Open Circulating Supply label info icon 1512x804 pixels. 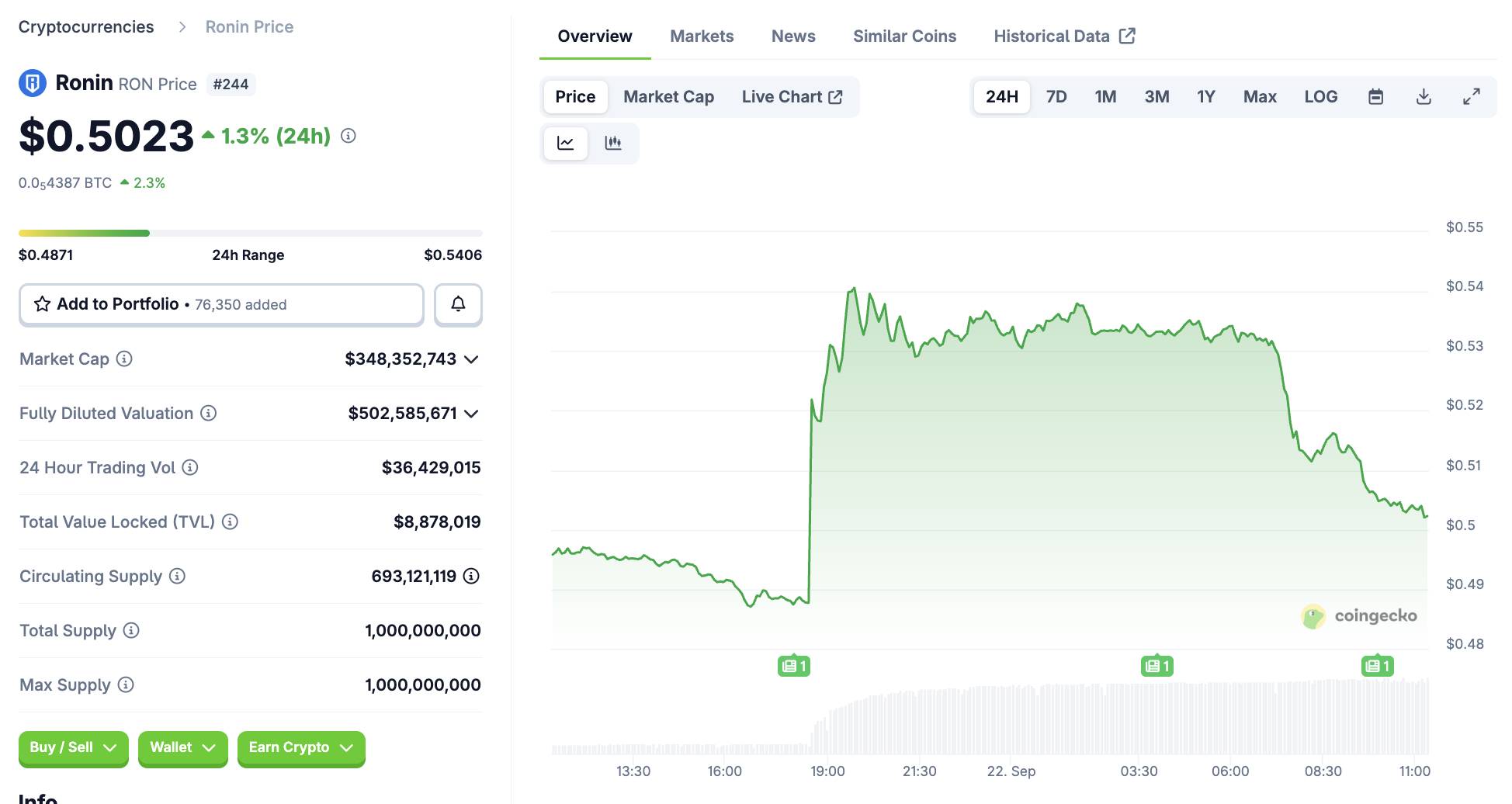pyautogui.click(x=177, y=576)
